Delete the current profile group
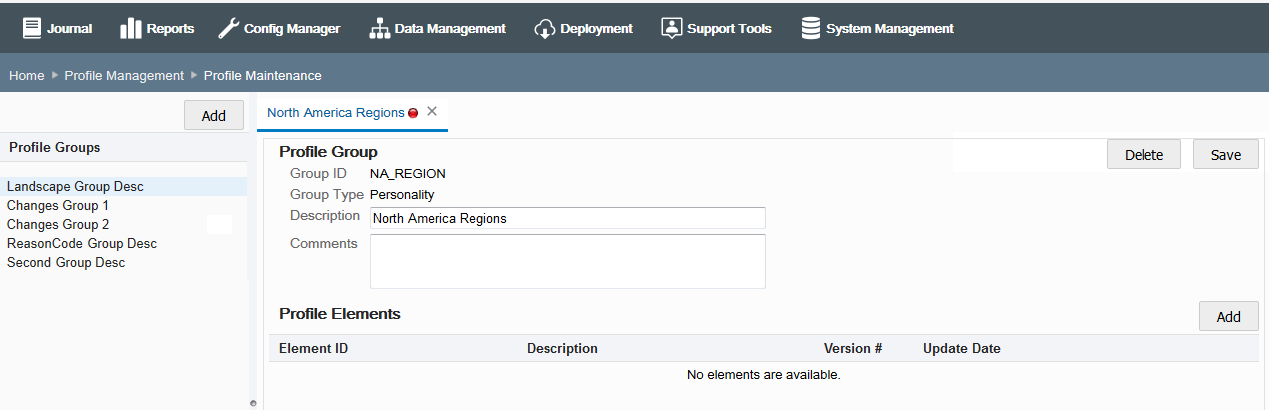 1144,155
